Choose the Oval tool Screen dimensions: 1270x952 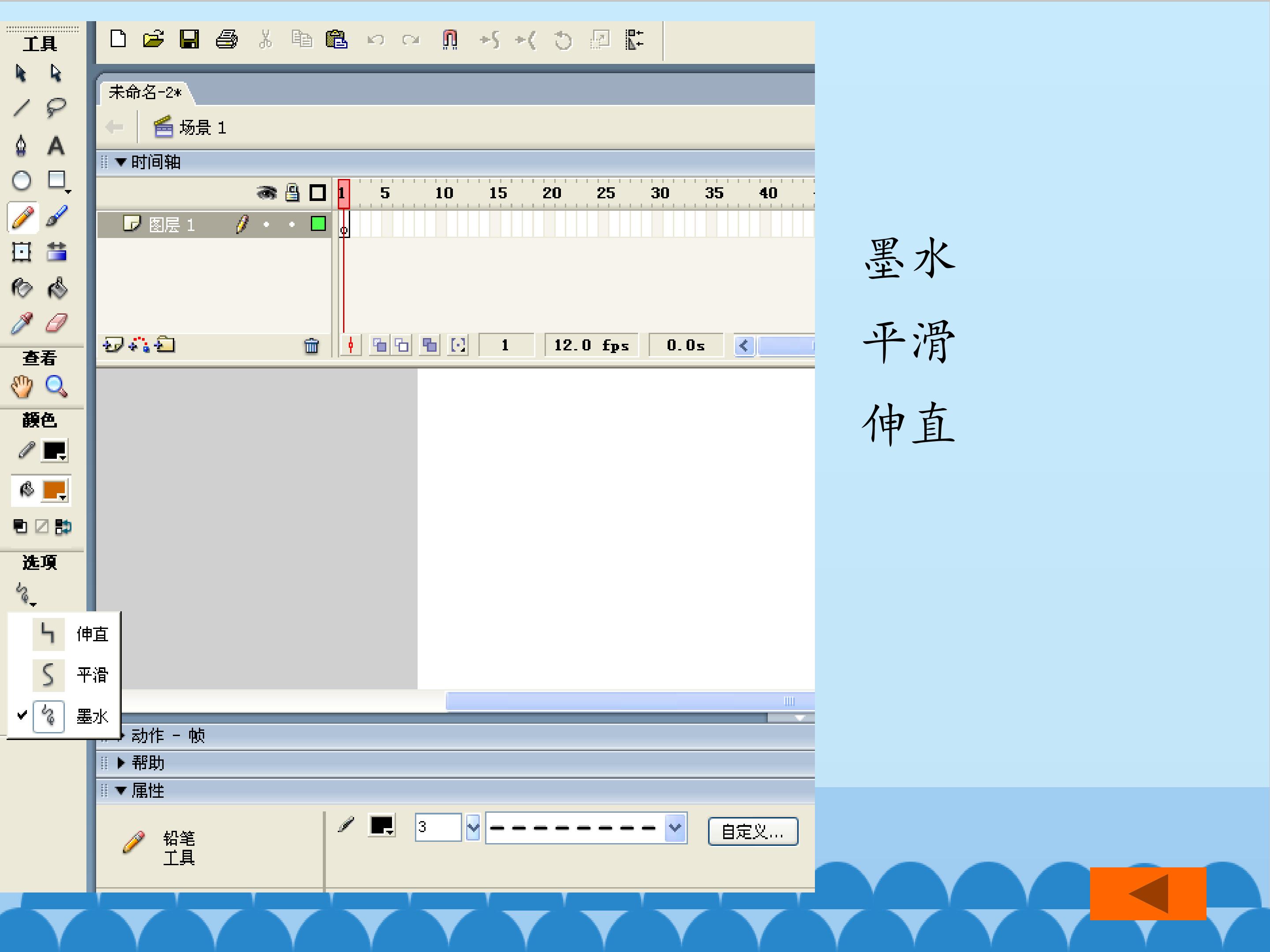pos(22,181)
